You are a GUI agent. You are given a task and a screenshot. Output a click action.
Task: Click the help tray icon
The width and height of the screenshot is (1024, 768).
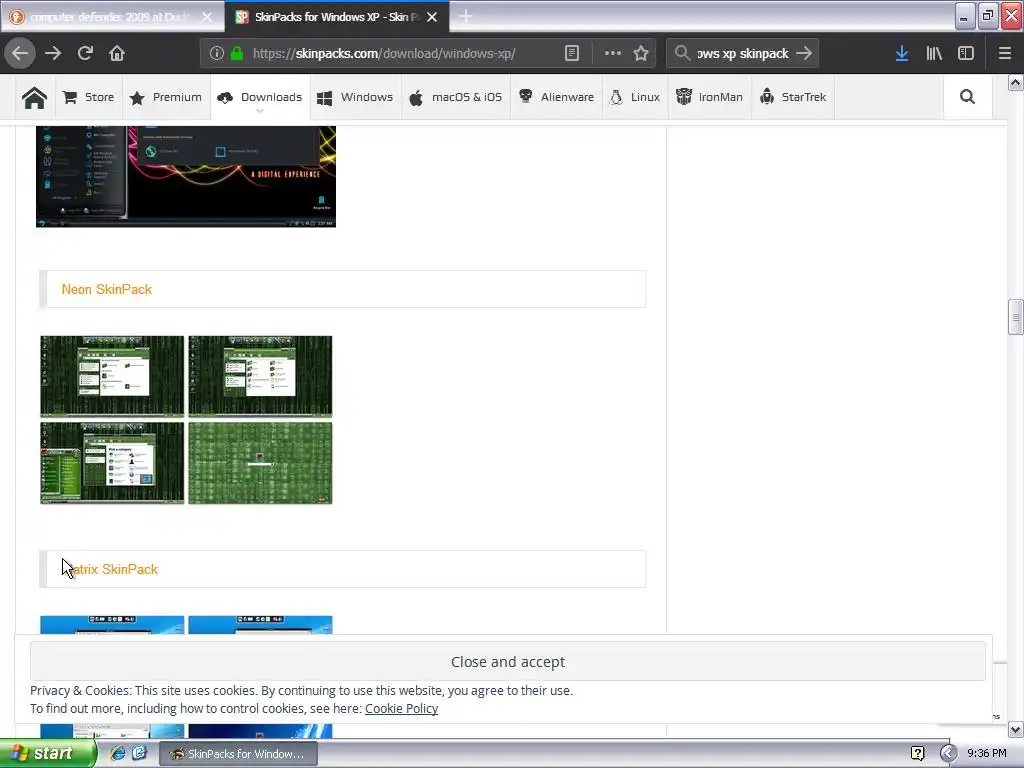918,754
